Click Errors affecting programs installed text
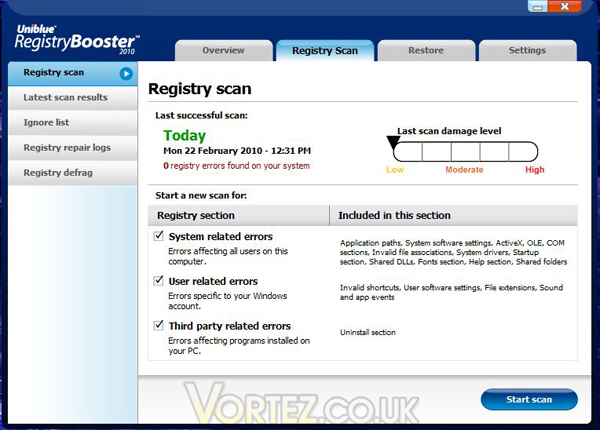Image resolution: width=600 pixels, height=430 pixels. click(239, 346)
